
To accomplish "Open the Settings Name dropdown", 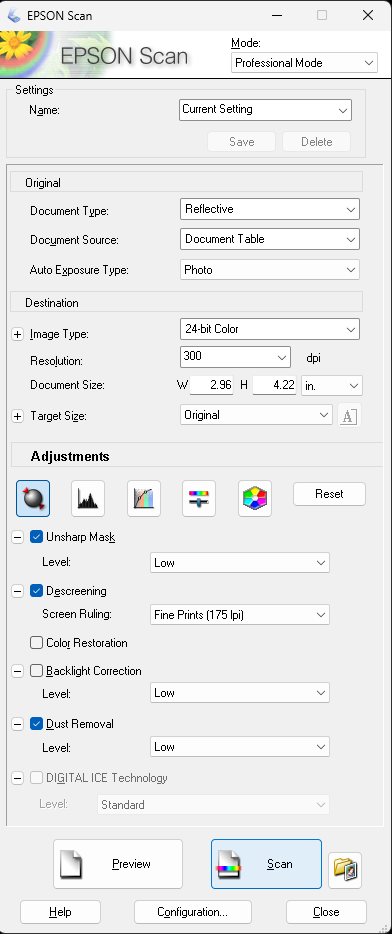I will click(266, 110).
